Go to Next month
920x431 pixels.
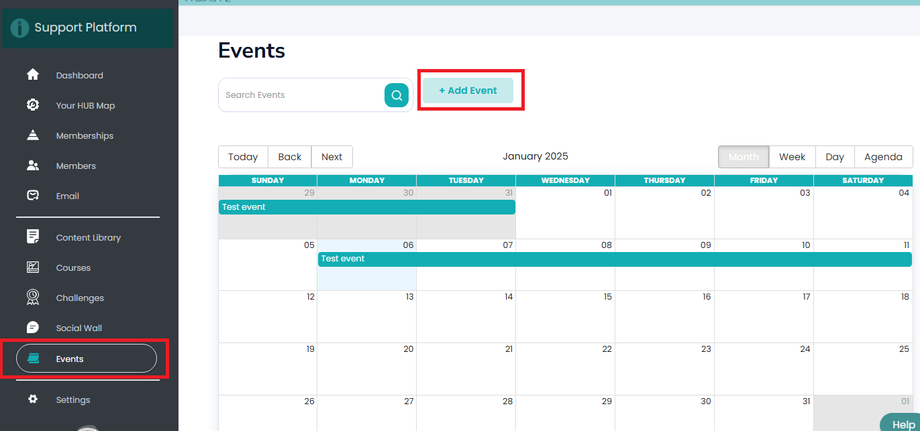pos(332,157)
